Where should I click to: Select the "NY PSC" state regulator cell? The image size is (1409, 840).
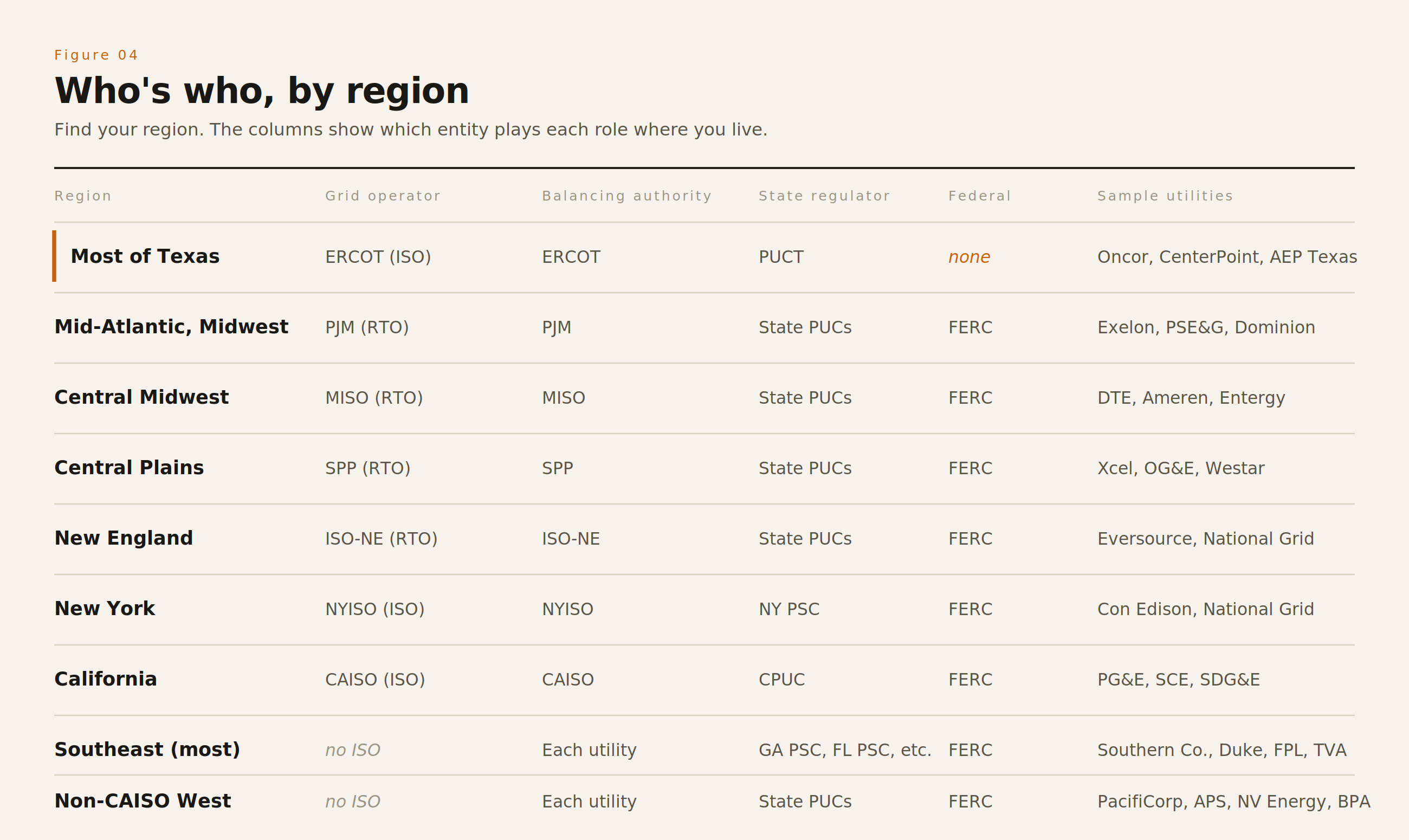[789, 609]
